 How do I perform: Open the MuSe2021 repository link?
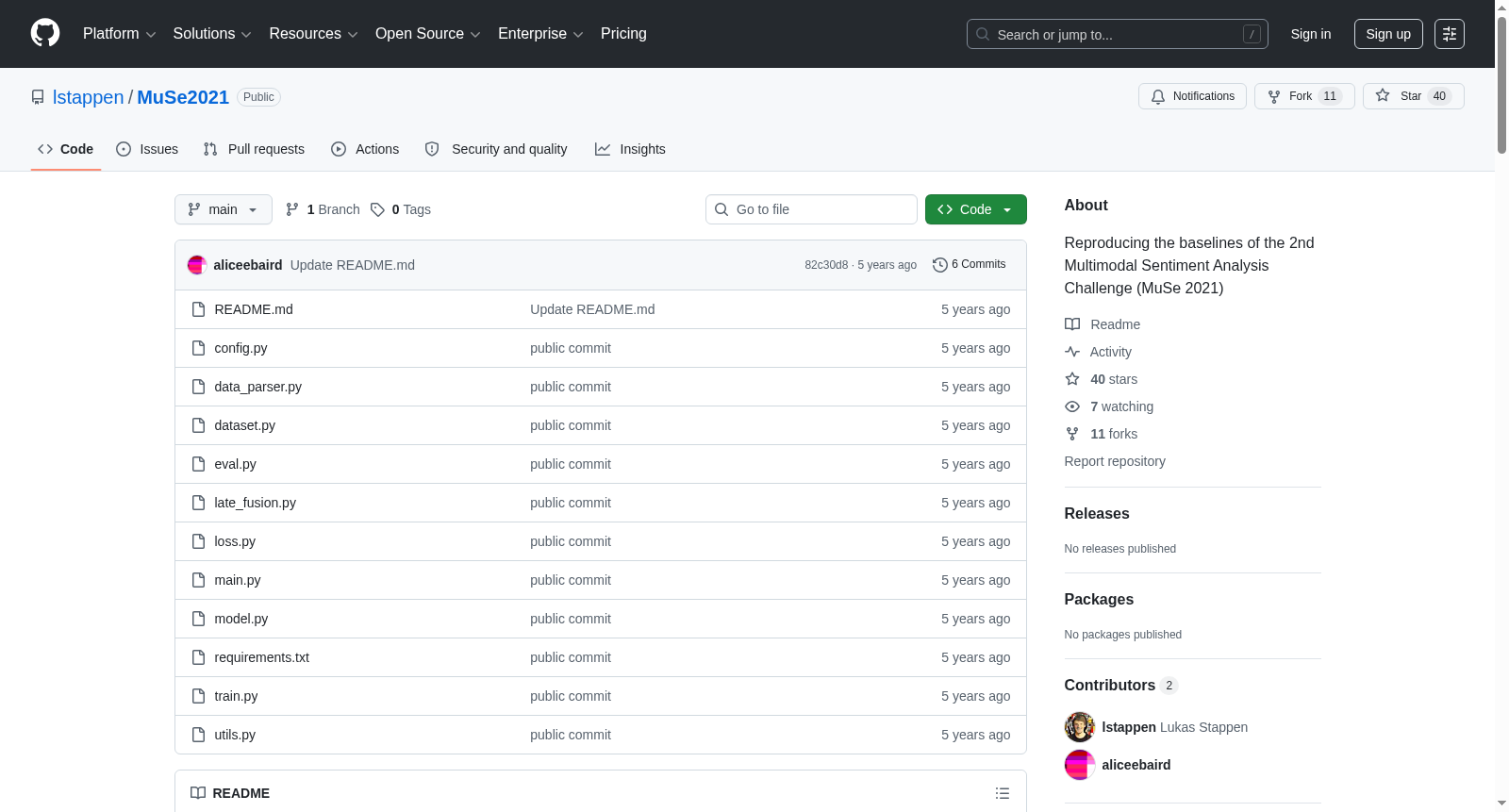183,97
